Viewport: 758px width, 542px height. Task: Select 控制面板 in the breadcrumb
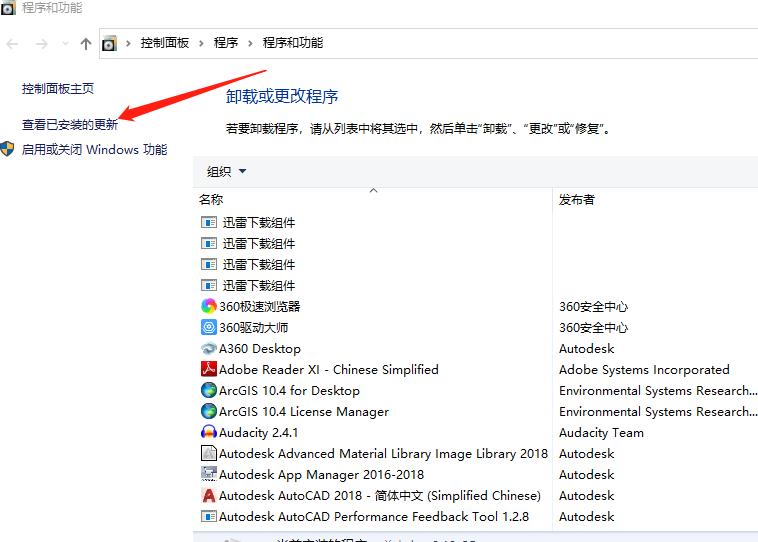[164, 43]
